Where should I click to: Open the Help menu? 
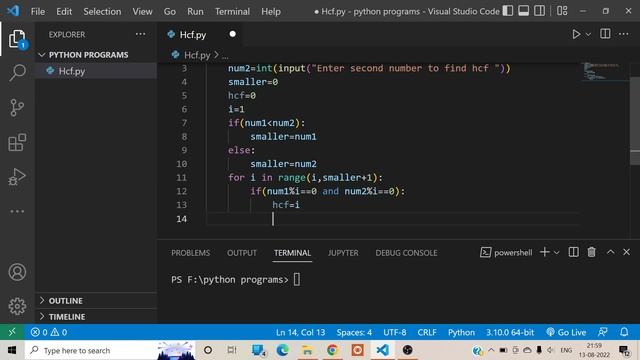pyautogui.click(x=271, y=11)
